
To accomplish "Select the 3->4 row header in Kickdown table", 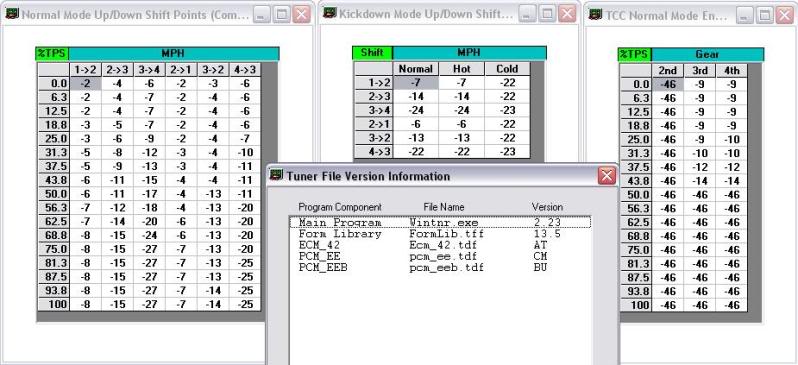I will [x=374, y=110].
